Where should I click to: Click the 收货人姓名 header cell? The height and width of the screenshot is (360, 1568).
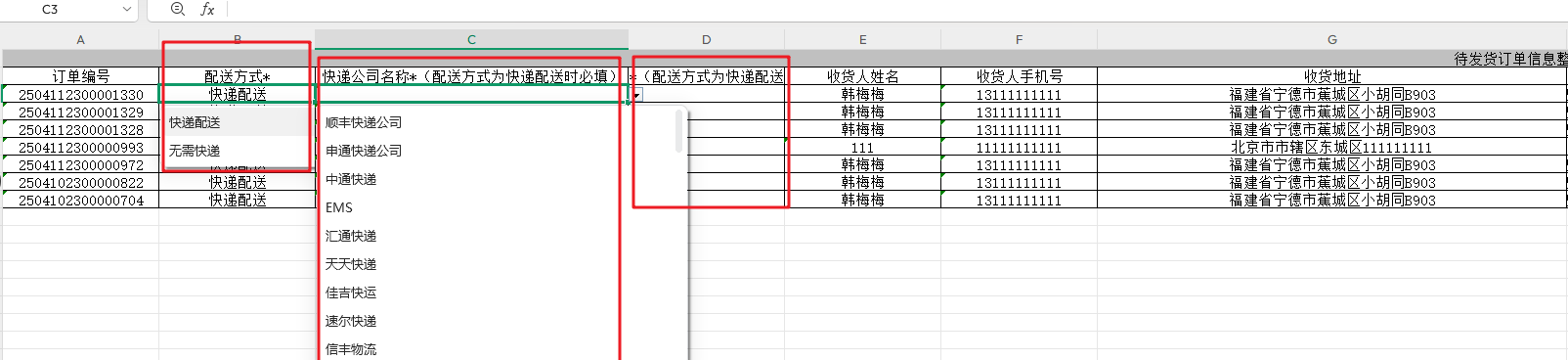(862, 76)
